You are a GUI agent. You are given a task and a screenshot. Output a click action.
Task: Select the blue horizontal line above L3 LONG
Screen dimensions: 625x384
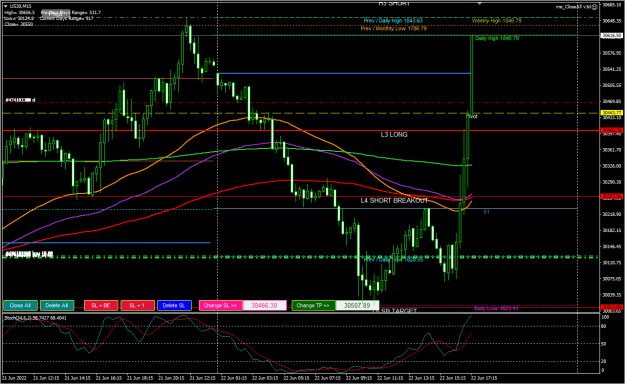pyautogui.click(x=344, y=73)
